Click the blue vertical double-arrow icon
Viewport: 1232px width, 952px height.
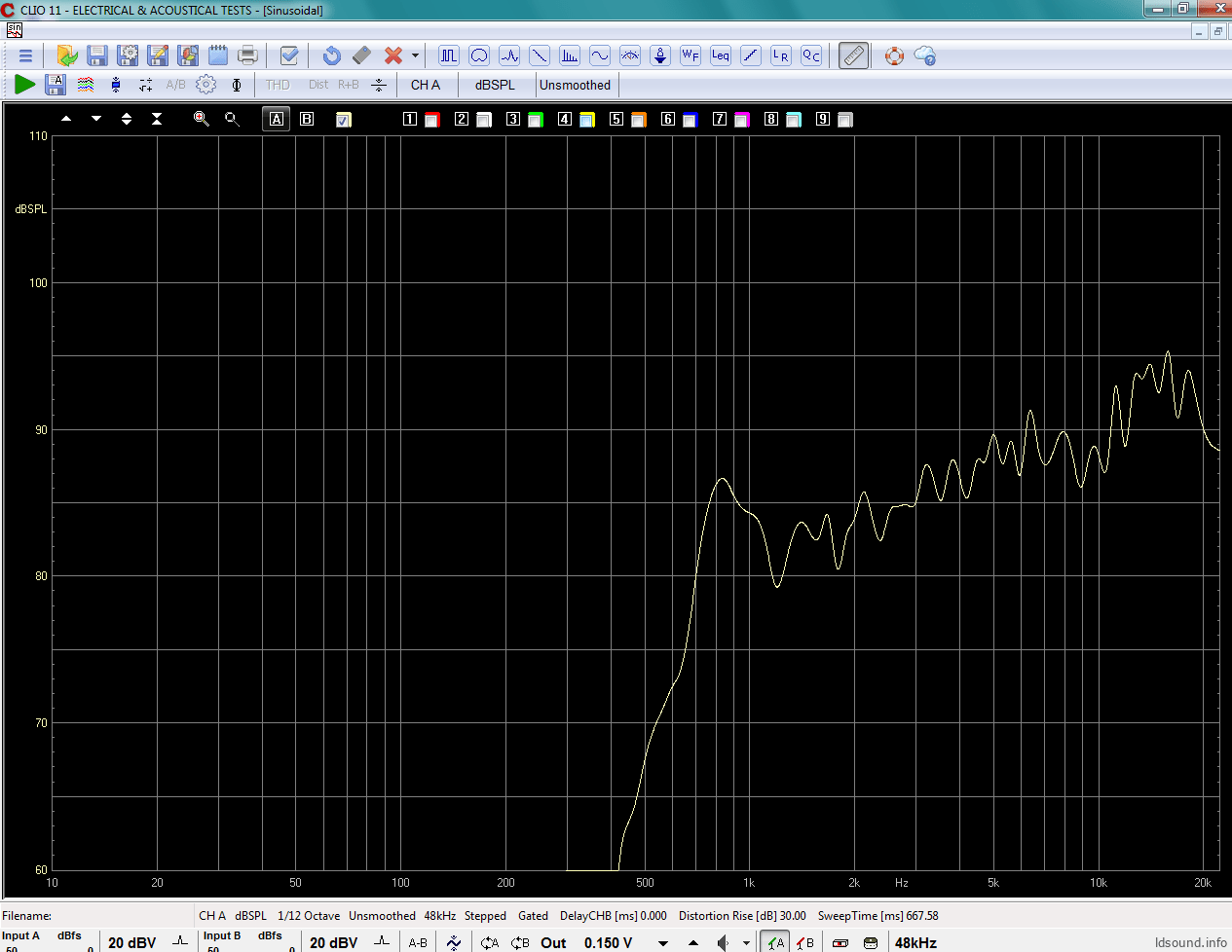[116, 85]
